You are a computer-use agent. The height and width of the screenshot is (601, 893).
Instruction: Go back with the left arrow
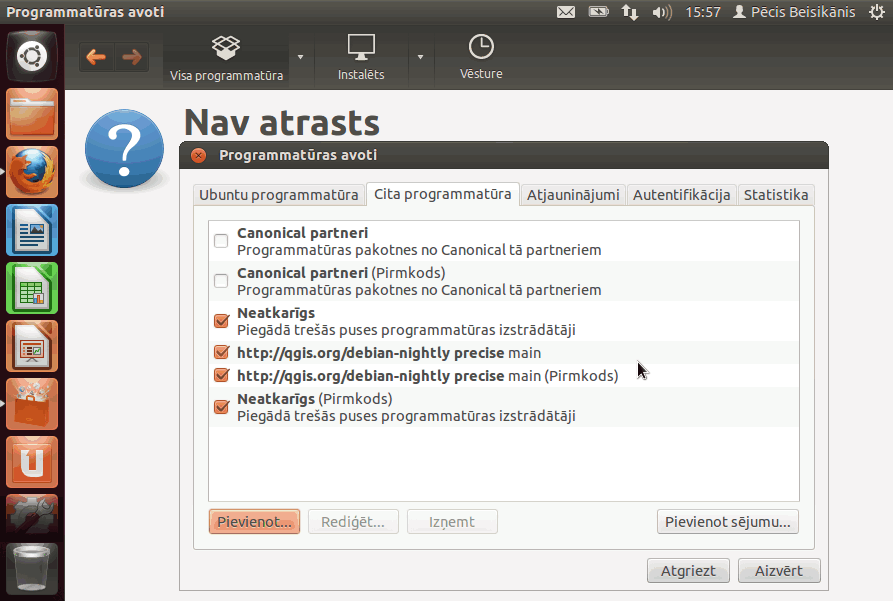tap(96, 57)
